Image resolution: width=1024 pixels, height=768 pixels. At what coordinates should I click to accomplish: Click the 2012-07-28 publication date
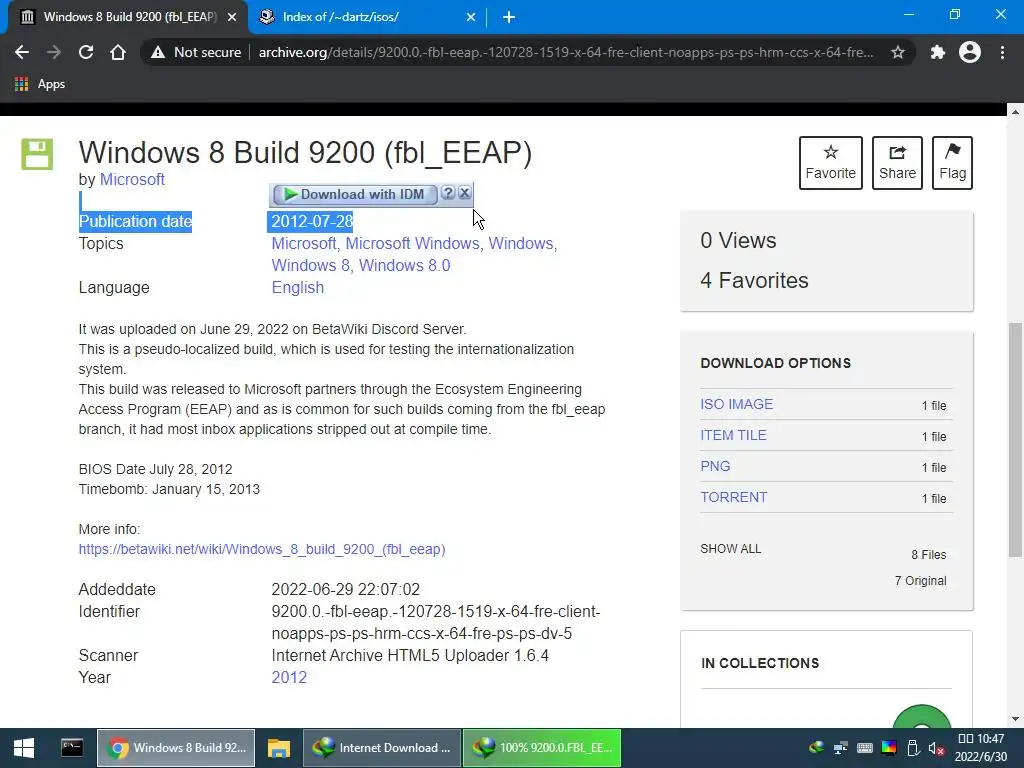(x=312, y=221)
